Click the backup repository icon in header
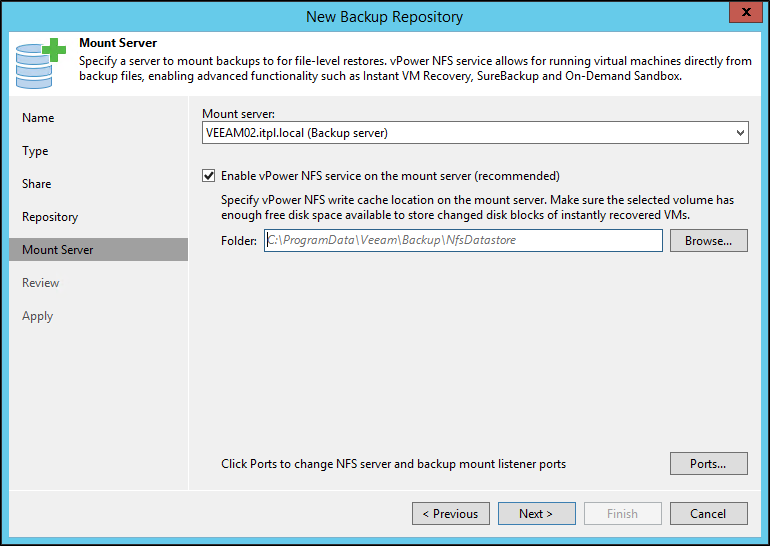 (x=40, y=62)
